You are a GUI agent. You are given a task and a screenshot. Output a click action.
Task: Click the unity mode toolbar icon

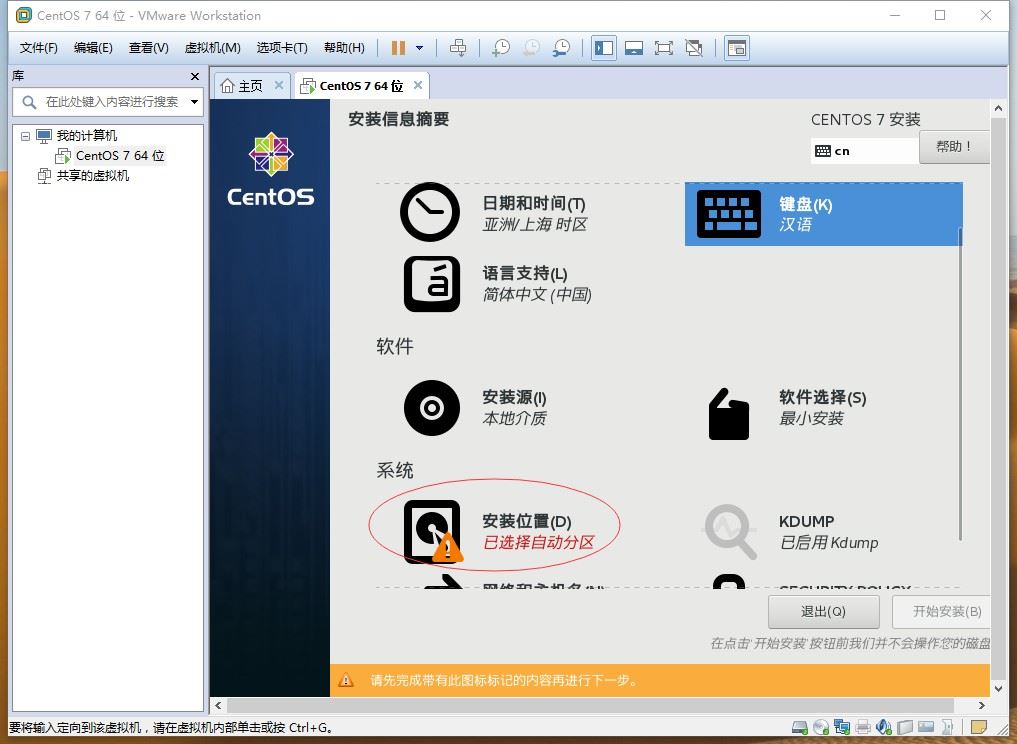(694, 48)
